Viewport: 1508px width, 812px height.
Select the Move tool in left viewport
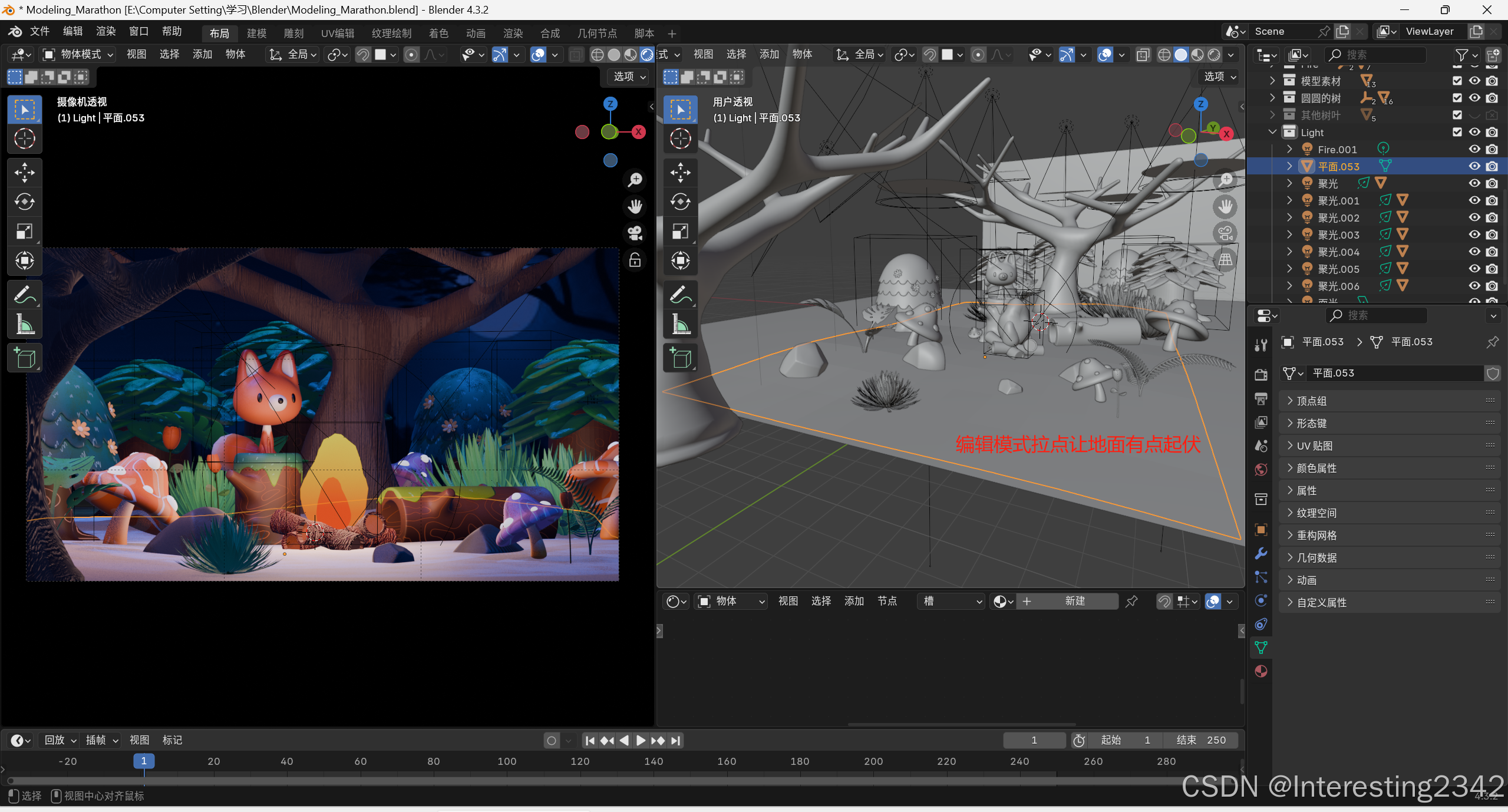point(24,173)
